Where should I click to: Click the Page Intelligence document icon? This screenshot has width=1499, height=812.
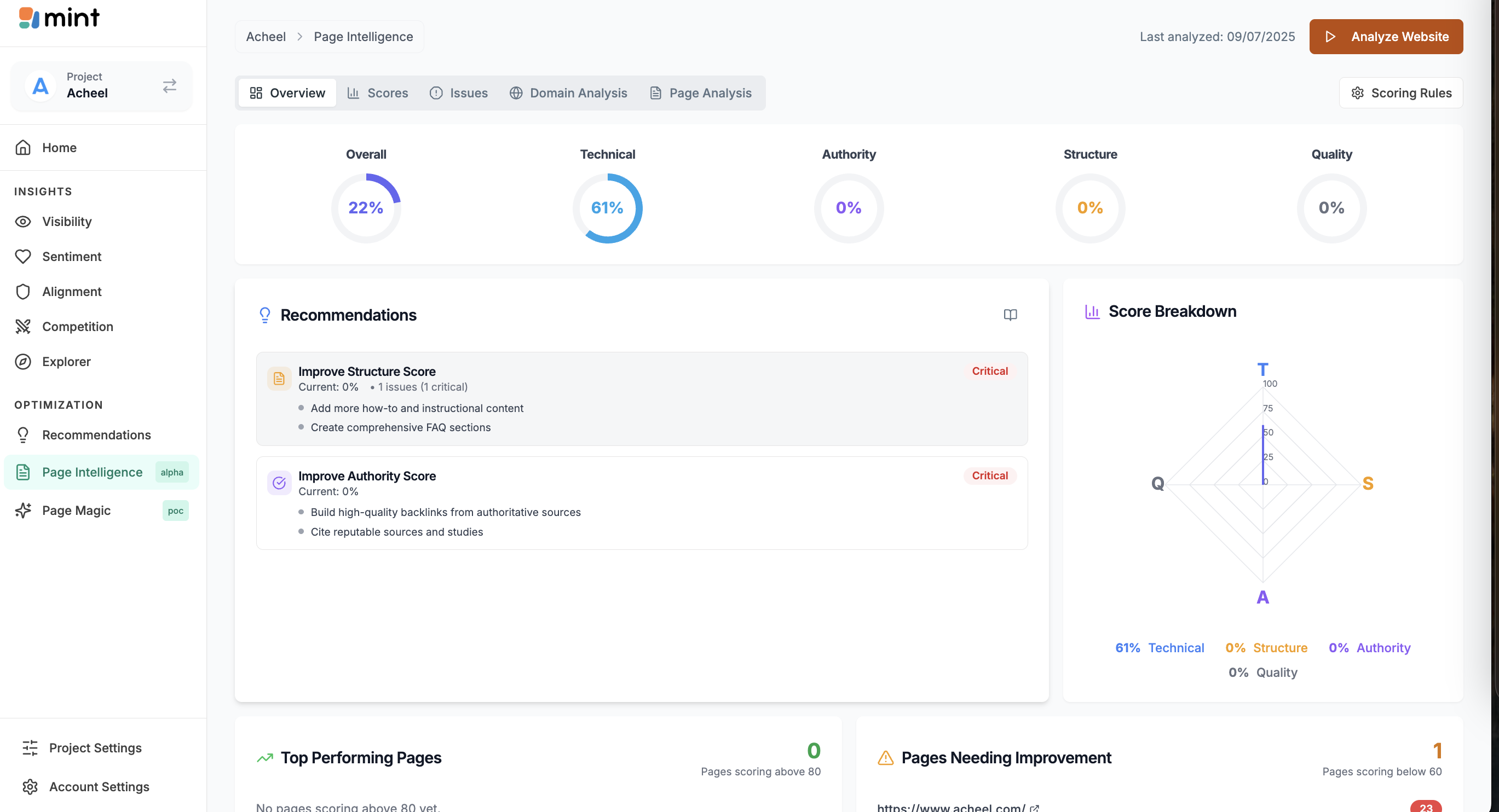coord(22,472)
